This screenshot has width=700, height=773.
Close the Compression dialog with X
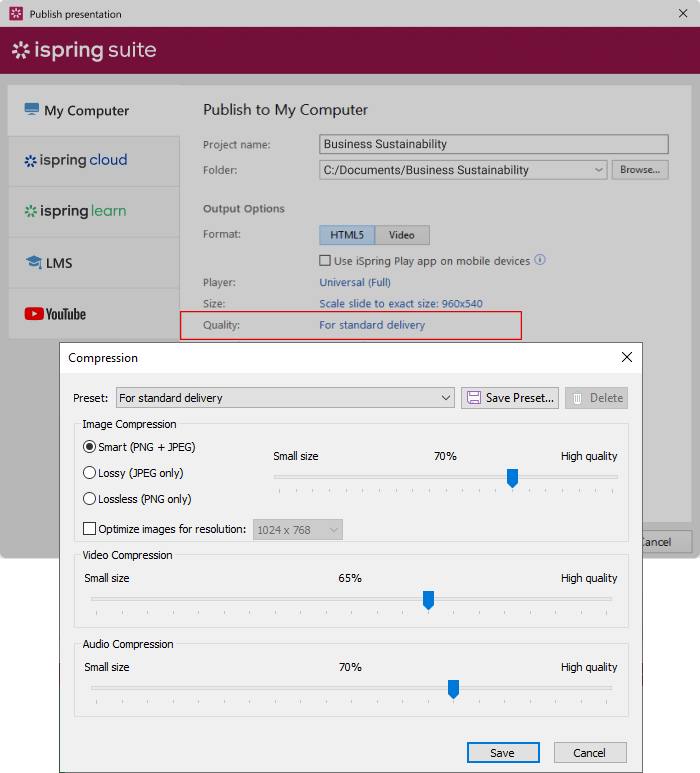pos(627,357)
